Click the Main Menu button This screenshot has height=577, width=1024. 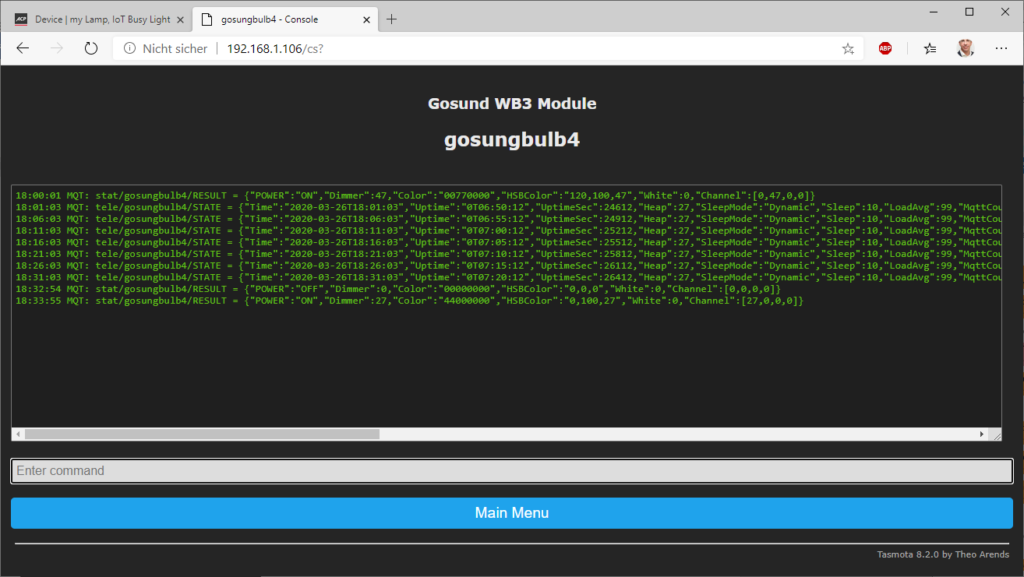point(512,513)
